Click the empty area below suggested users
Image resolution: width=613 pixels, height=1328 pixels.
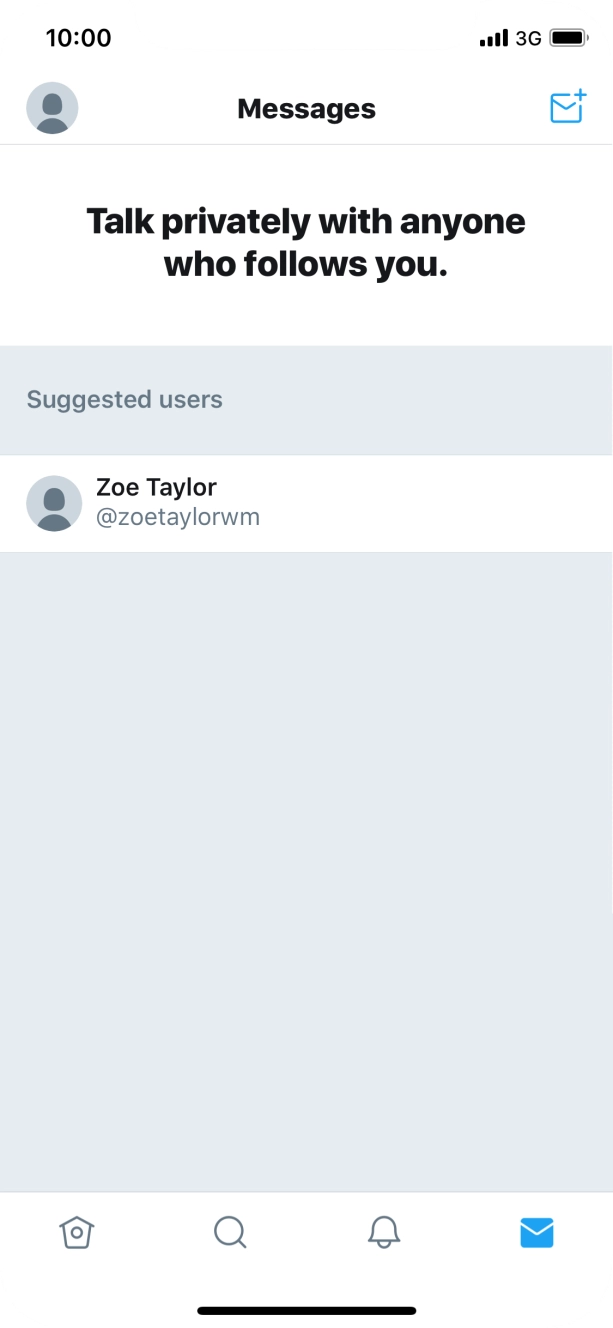pyautogui.click(x=306, y=870)
